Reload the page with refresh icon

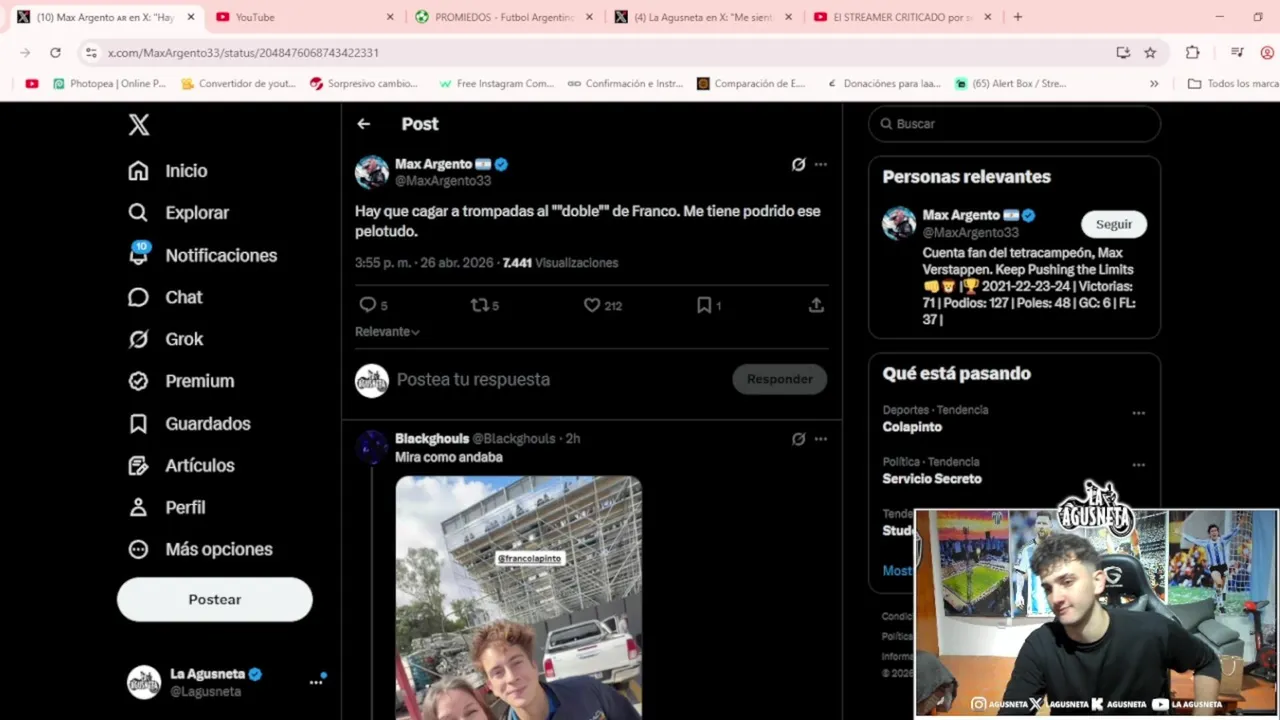click(55, 53)
